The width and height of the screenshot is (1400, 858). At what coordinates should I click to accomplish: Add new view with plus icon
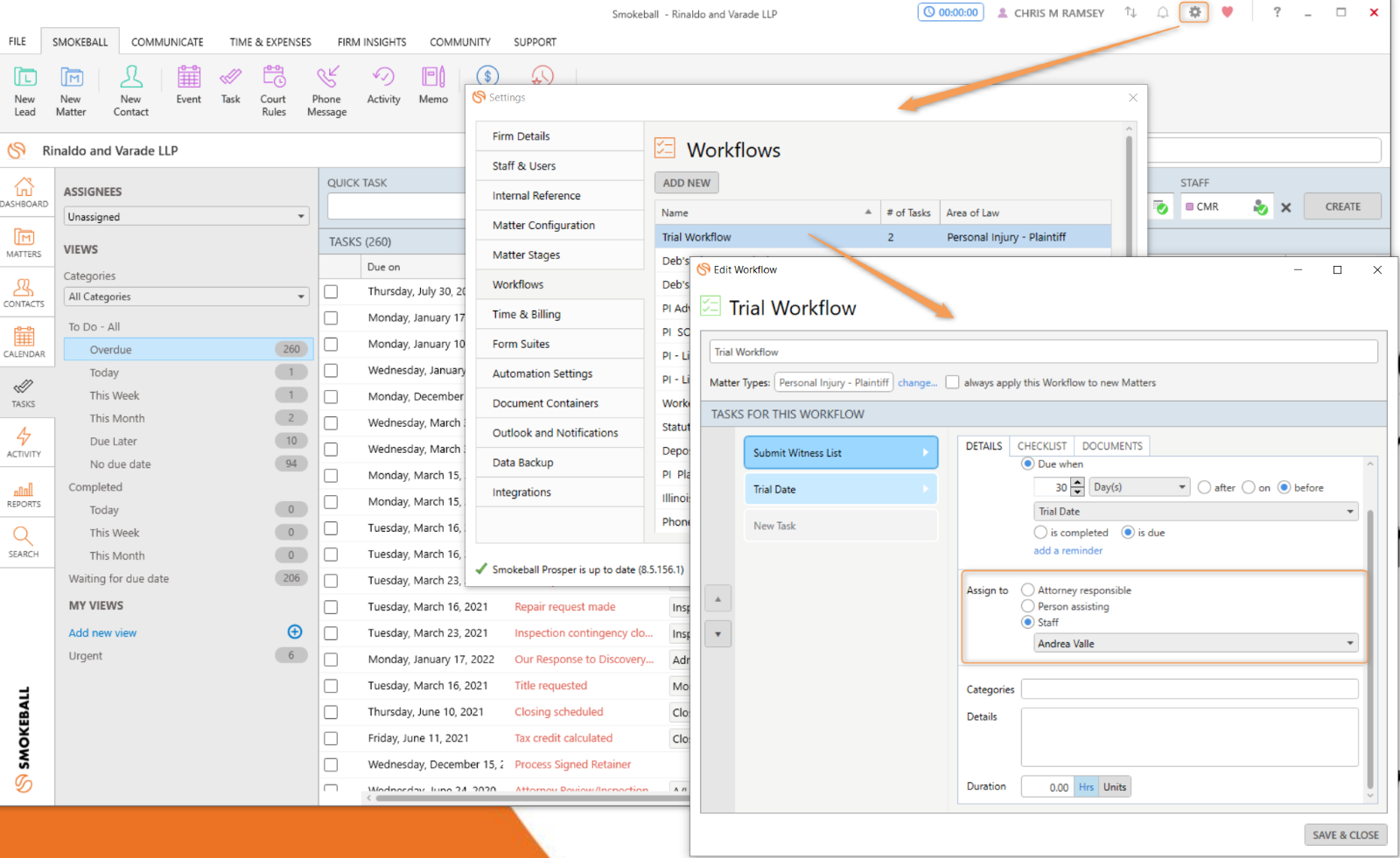tap(295, 631)
